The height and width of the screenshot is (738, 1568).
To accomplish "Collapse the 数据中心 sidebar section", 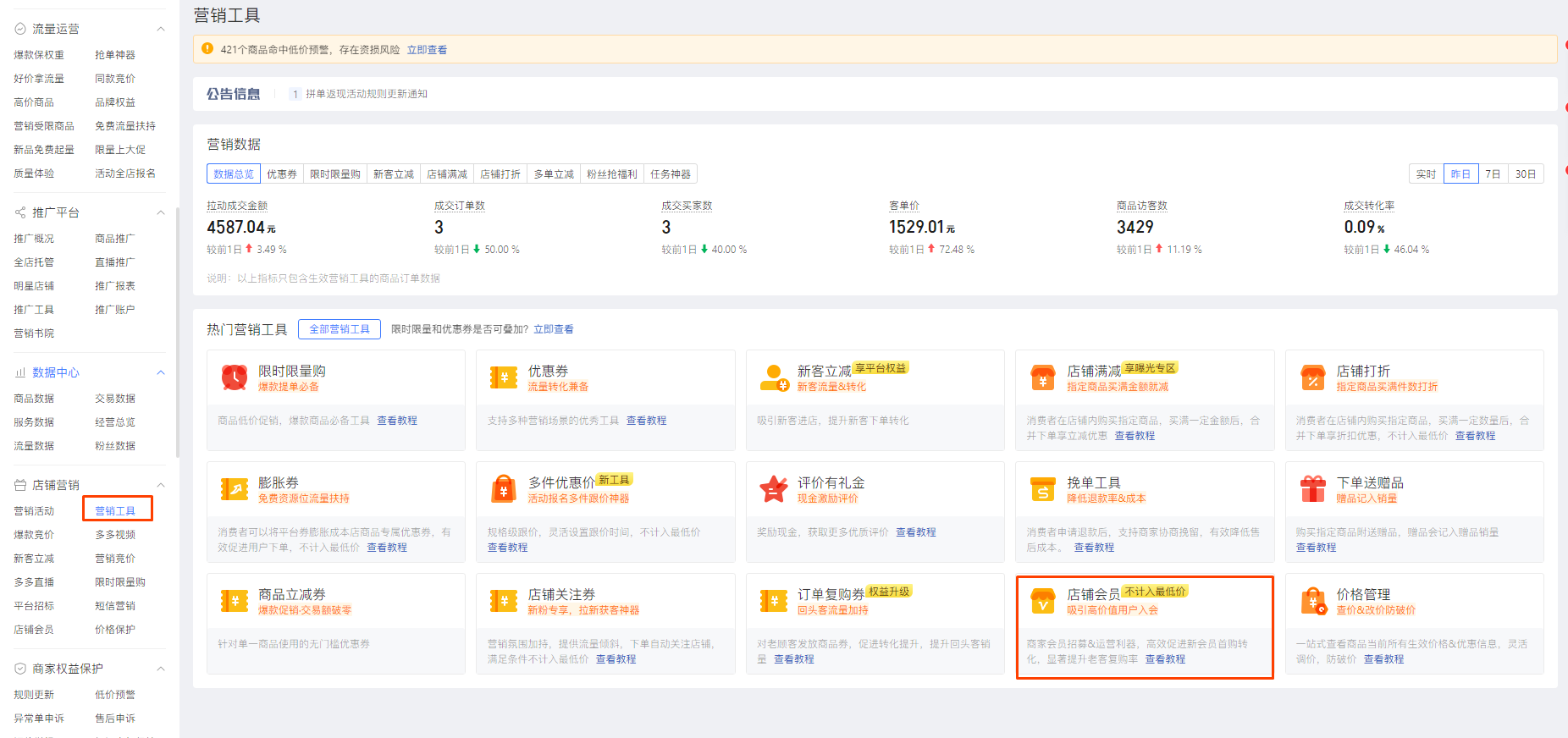I will coord(161,373).
